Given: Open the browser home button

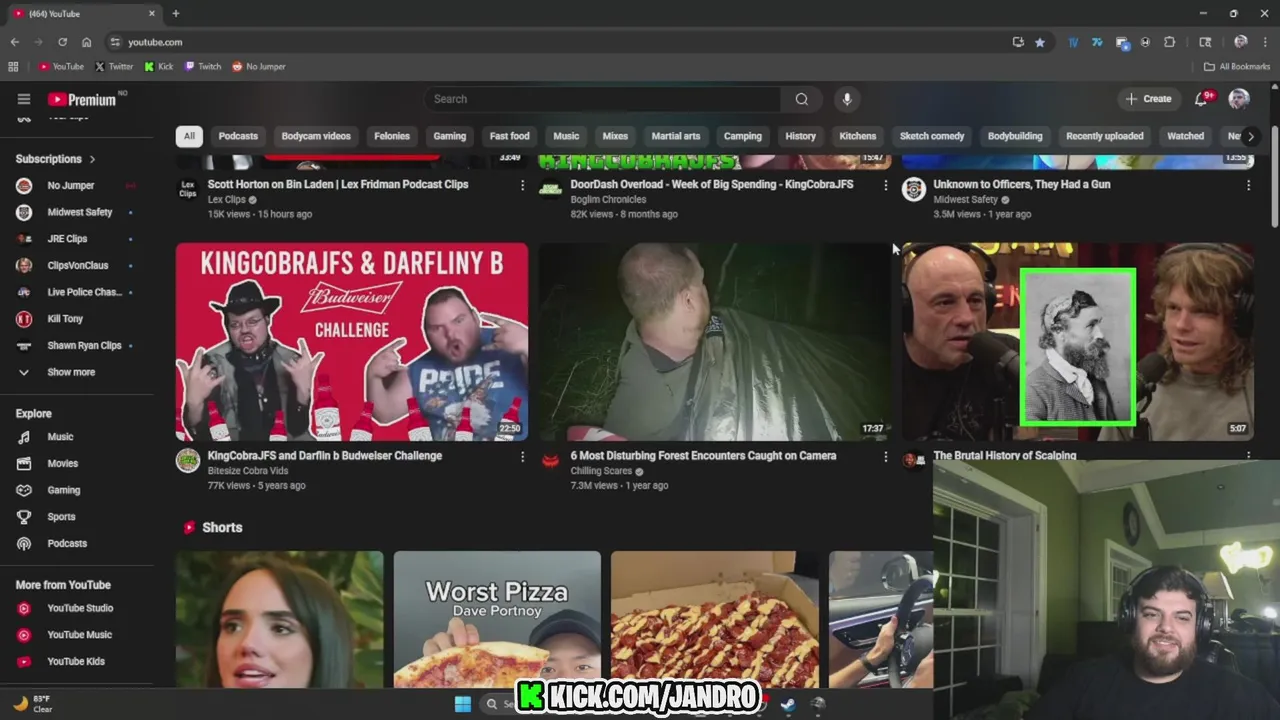Looking at the screenshot, I should (x=87, y=42).
